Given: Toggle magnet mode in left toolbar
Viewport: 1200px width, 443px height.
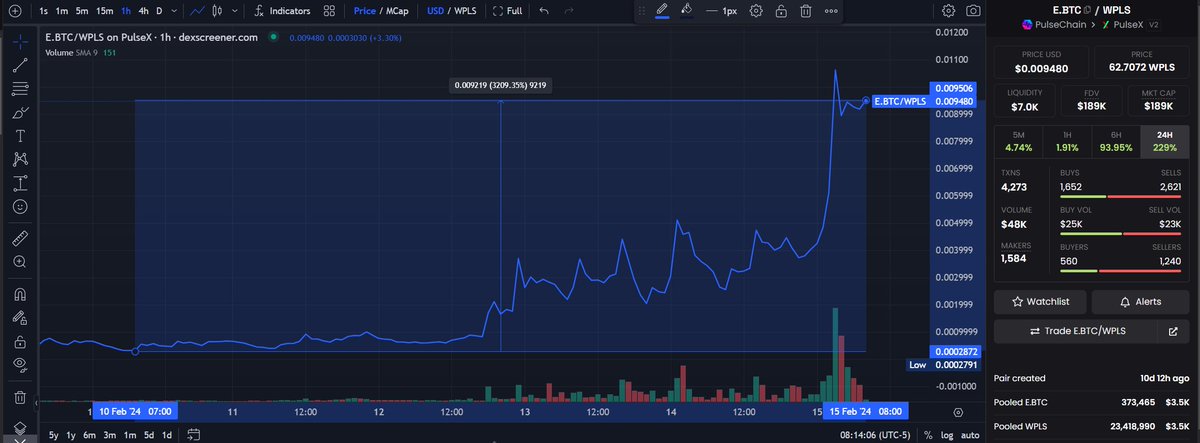Looking at the screenshot, I should point(19,294).
